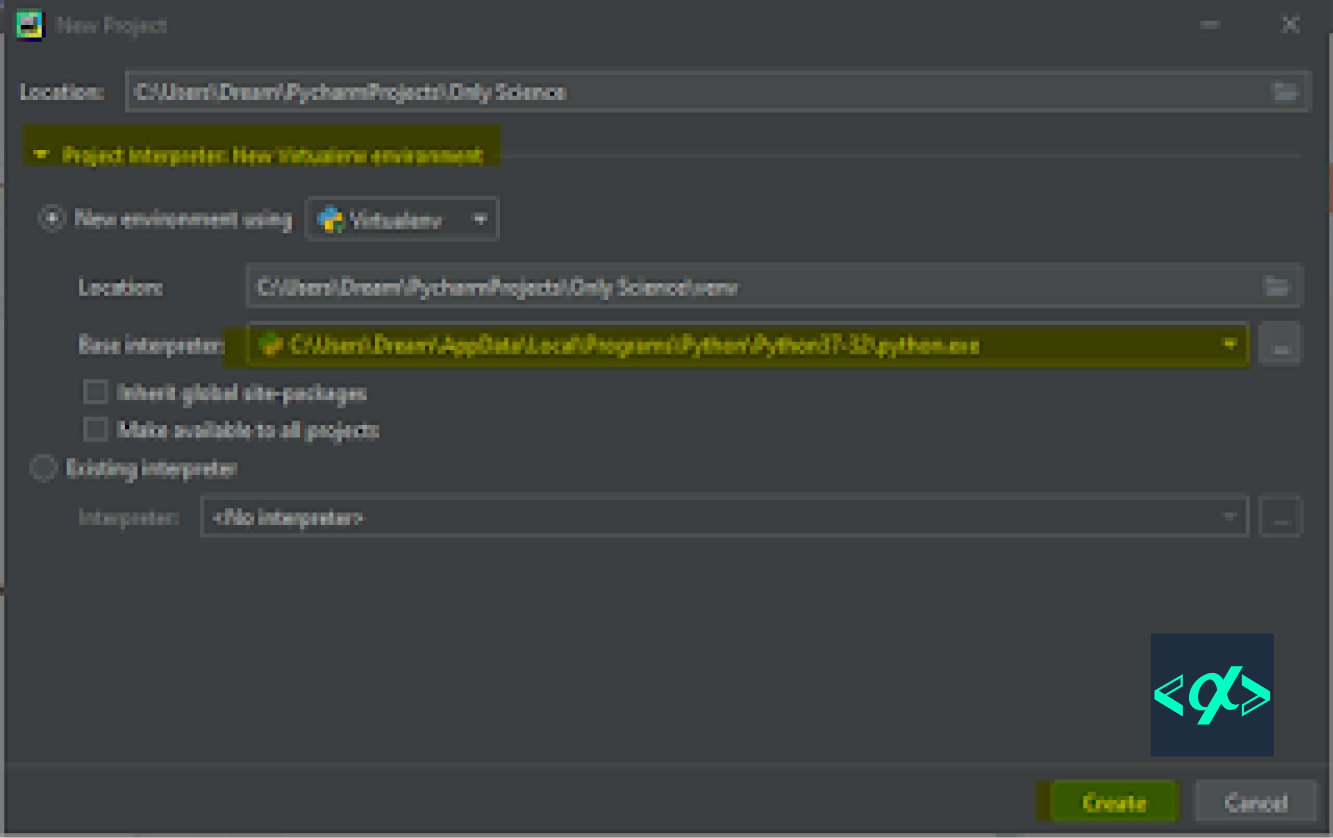This screenshot has height=838, width=1333.
Task: Open the Base interpreter dropdown list
Action: [x=1229, y=344]
